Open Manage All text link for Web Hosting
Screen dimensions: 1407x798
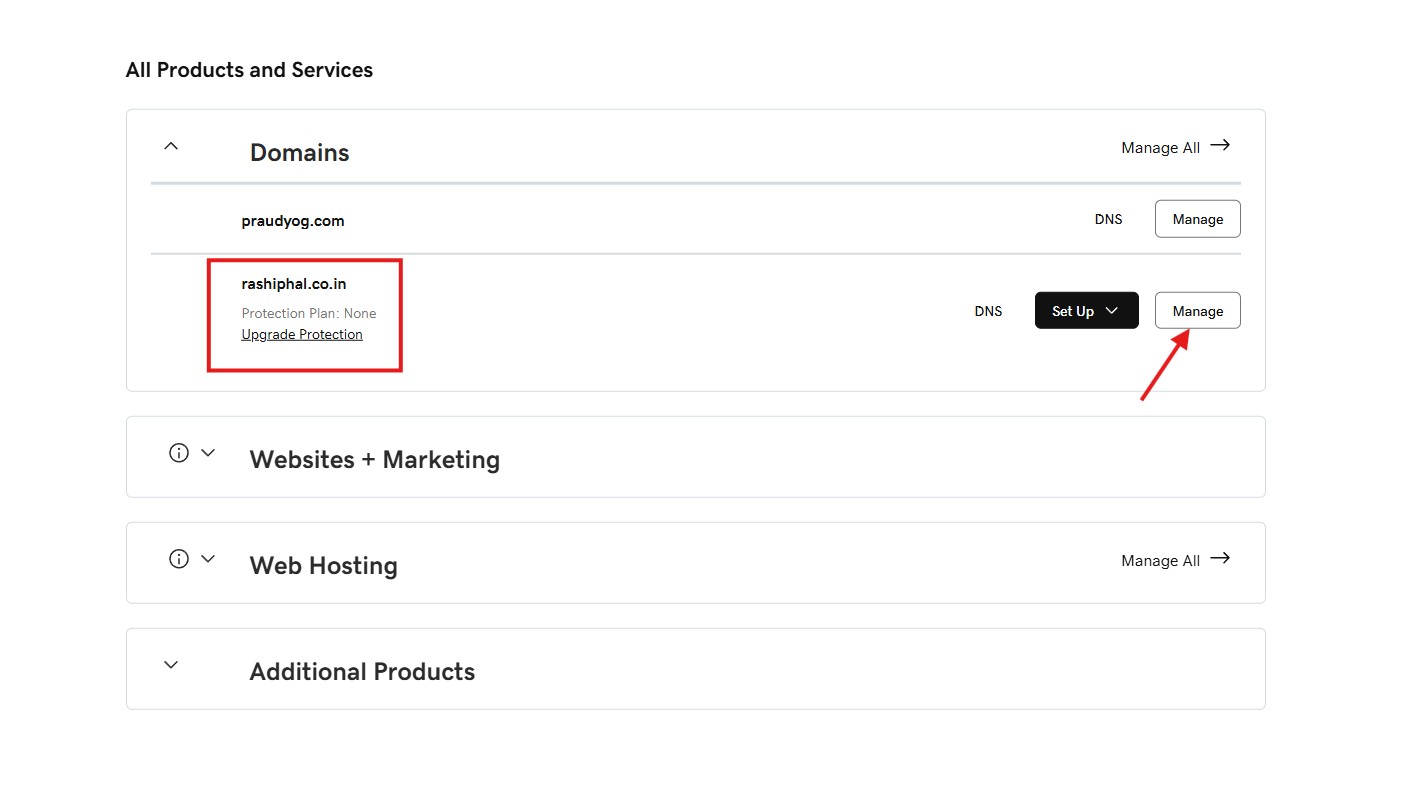1160,561
